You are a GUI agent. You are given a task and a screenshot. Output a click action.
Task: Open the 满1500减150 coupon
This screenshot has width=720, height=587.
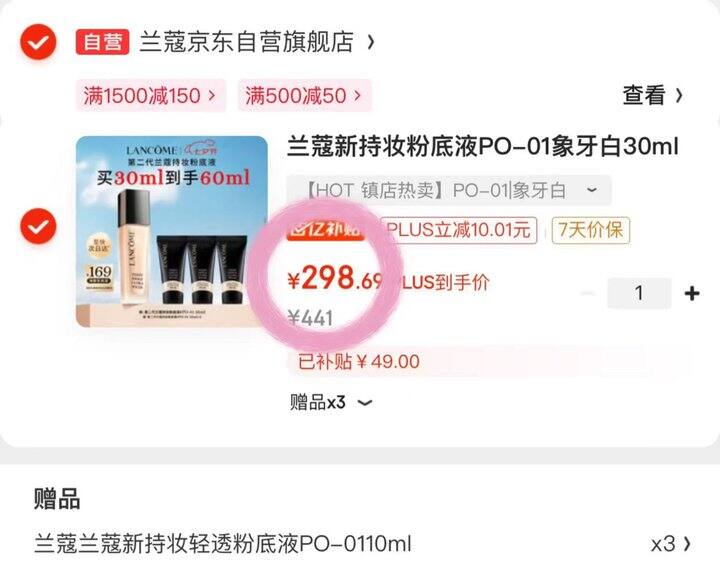click(x=150, y=96)
